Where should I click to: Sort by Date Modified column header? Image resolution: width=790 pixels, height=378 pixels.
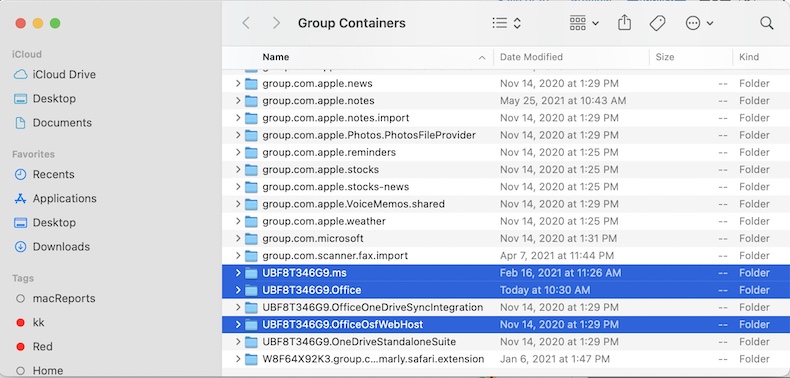531,57
